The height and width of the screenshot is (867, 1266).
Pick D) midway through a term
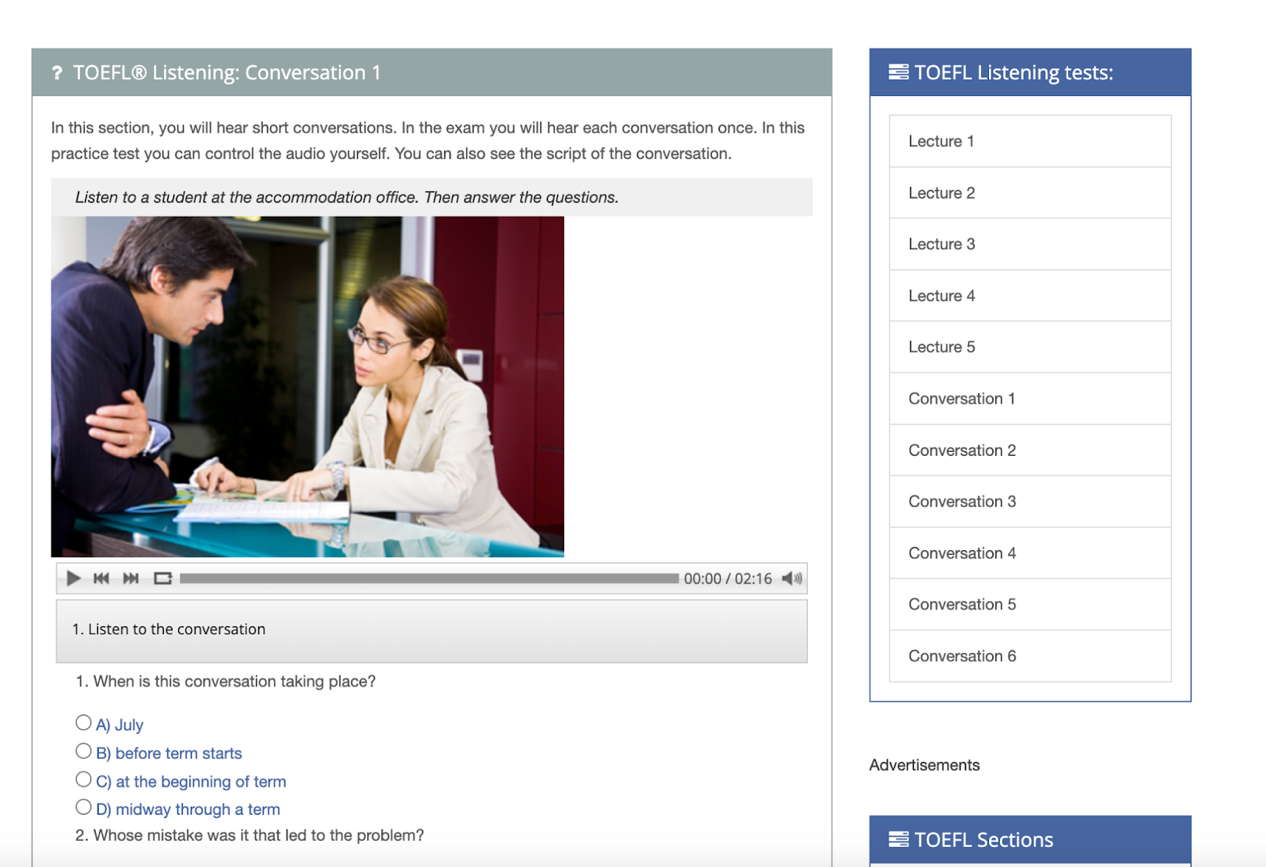pyautogui.click(x=84, y=807)
